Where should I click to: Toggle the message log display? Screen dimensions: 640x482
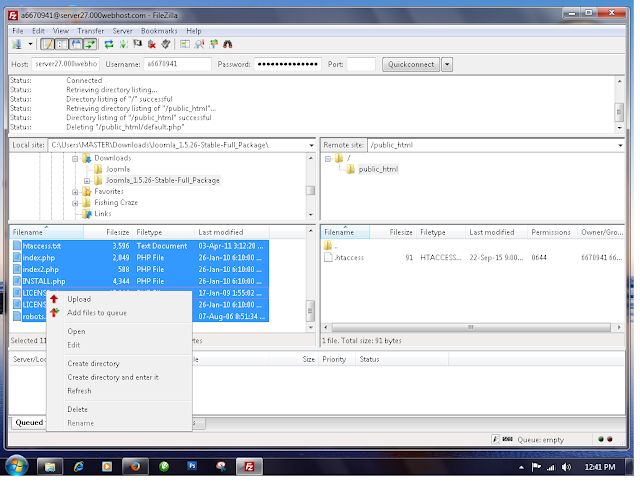[x=48, y=44]
